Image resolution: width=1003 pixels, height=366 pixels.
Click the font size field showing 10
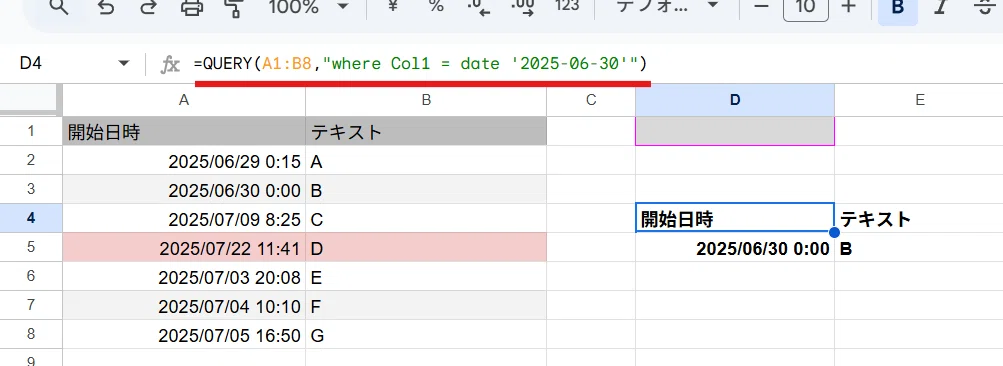(806, 8)
